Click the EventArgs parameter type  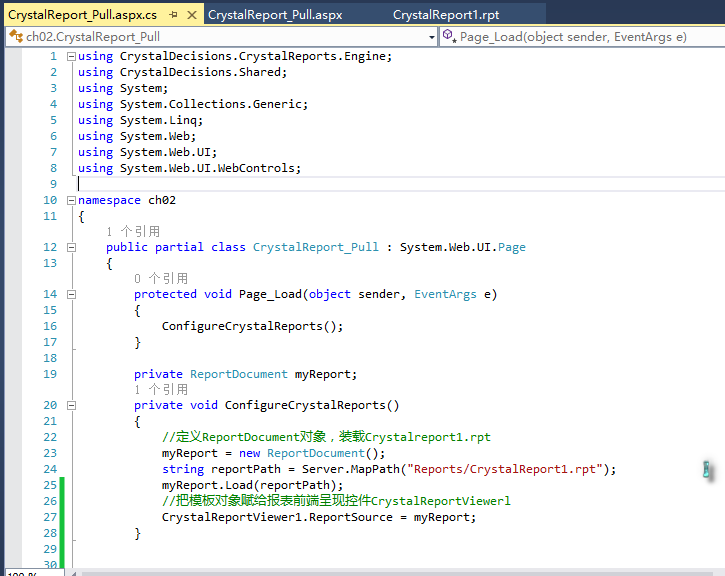445,294
